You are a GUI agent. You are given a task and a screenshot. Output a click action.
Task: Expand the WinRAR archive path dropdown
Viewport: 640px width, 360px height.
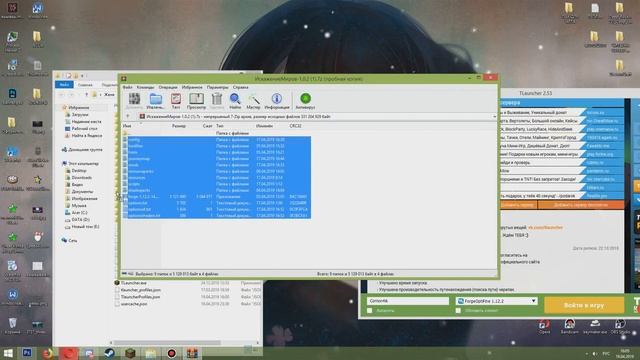tap(494, 117)
